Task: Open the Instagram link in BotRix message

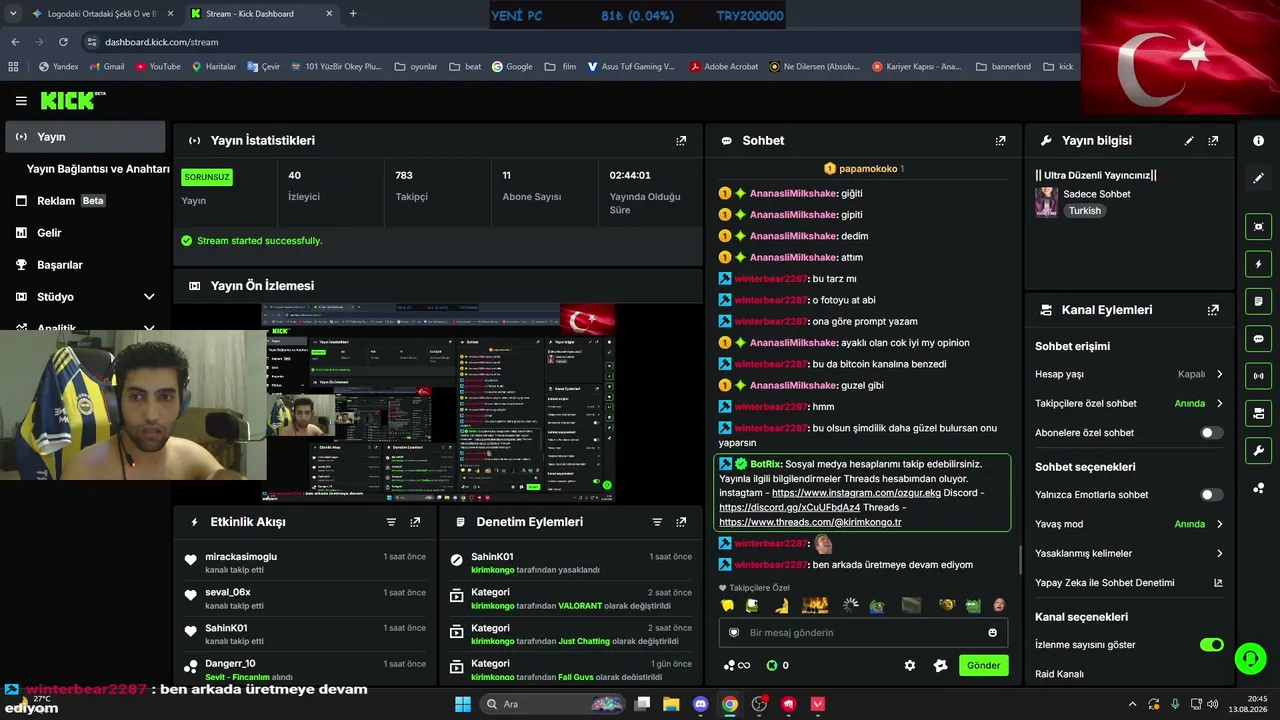Action: pos(856,493)
